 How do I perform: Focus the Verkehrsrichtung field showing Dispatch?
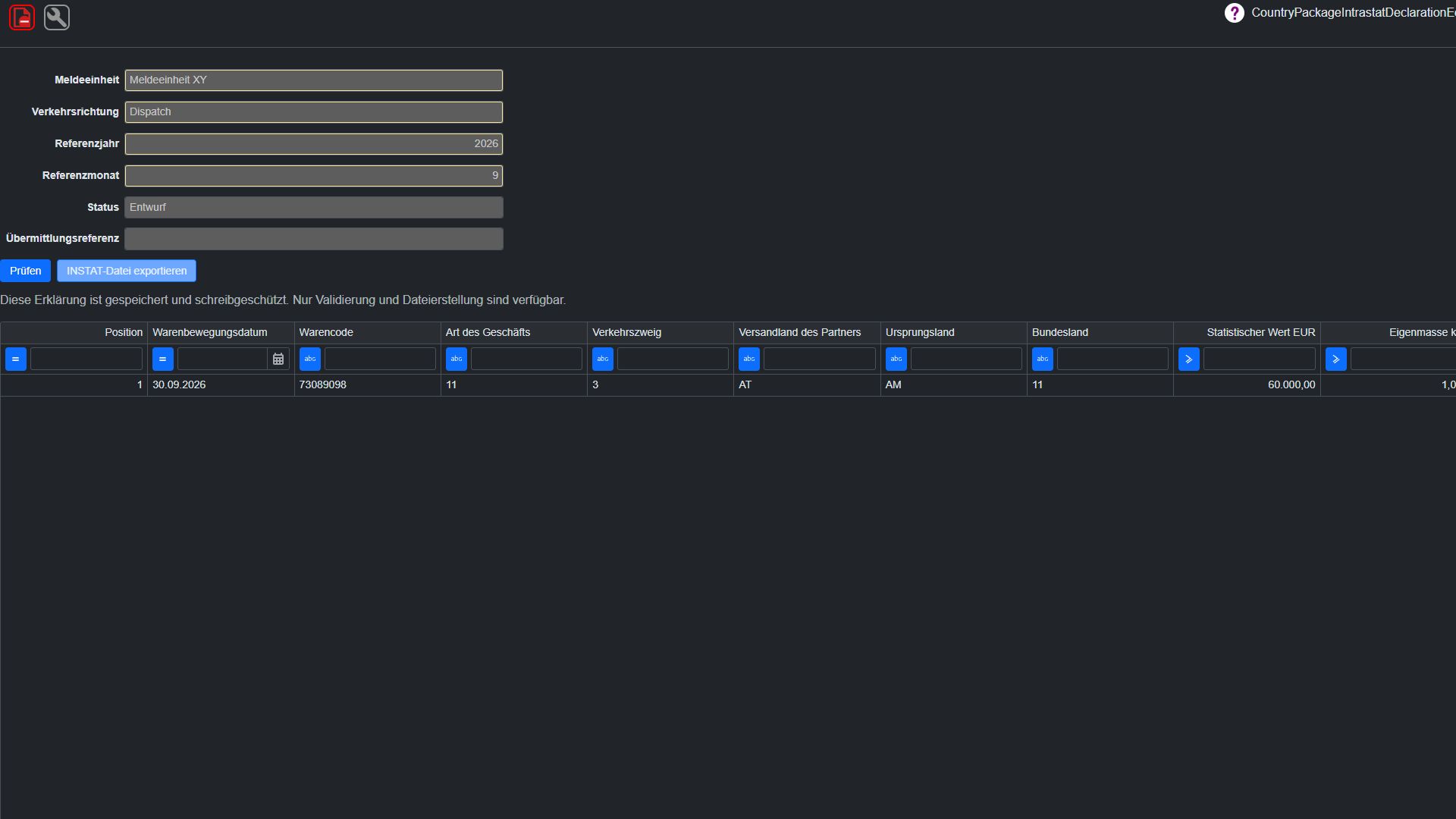click(314, 112)
